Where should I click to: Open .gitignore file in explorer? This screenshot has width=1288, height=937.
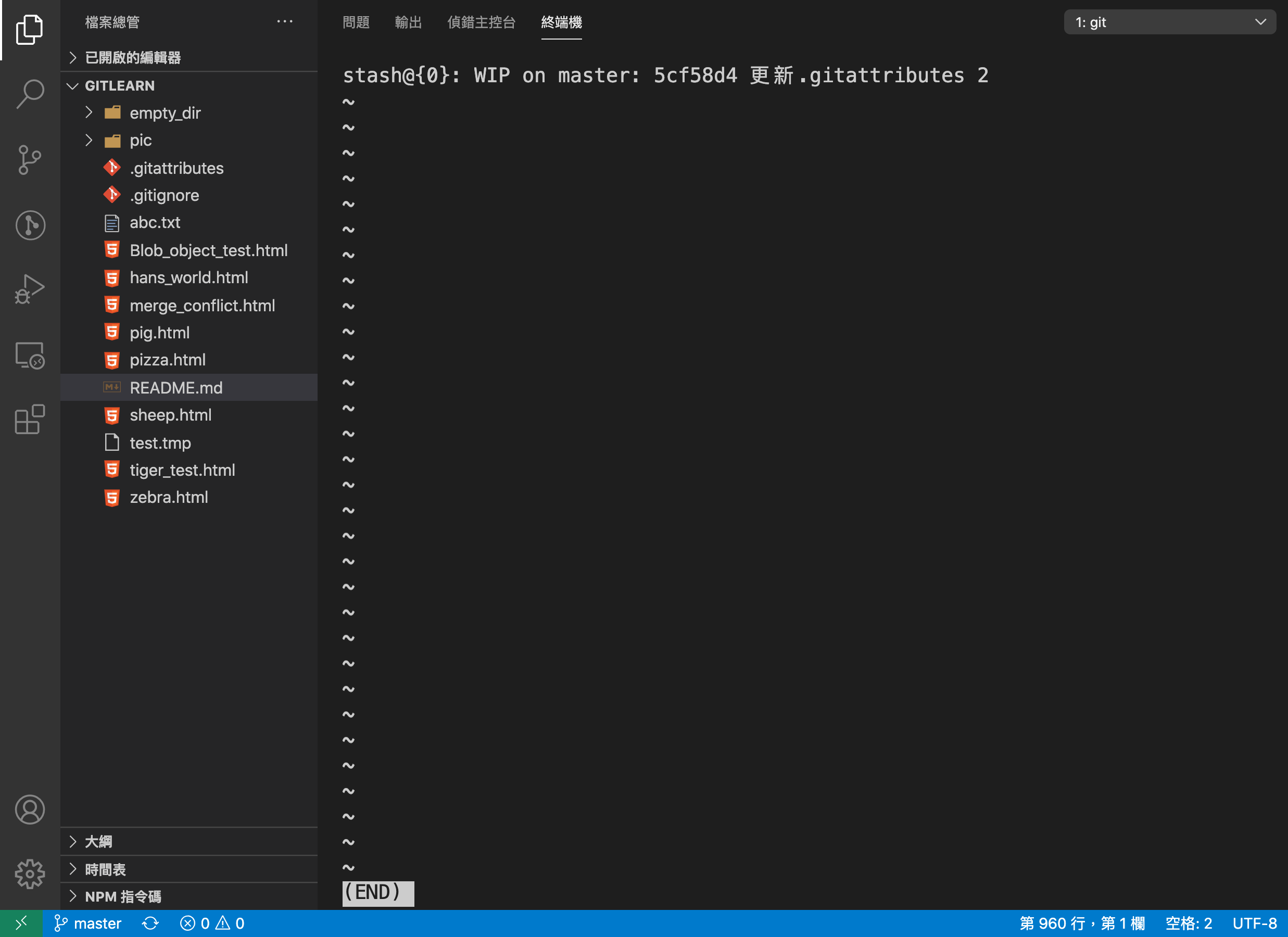pos(188,195)
